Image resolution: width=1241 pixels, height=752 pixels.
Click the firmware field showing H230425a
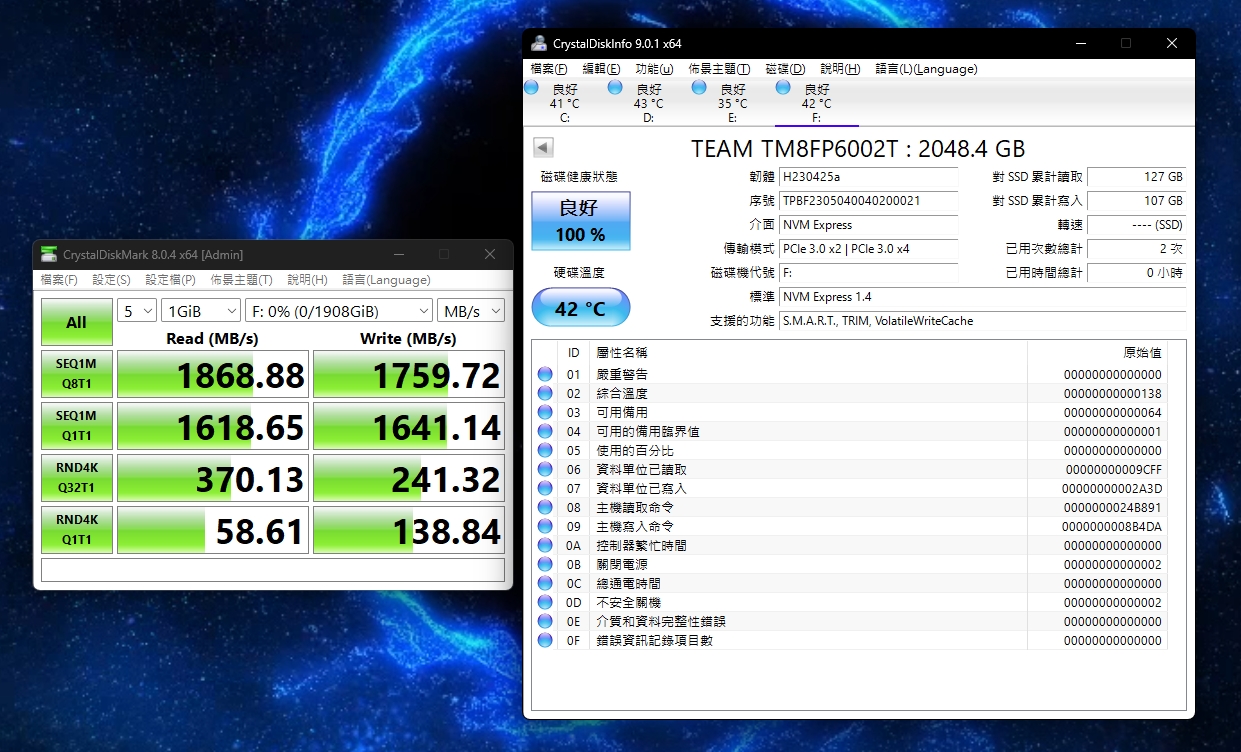tap(868, 177)
